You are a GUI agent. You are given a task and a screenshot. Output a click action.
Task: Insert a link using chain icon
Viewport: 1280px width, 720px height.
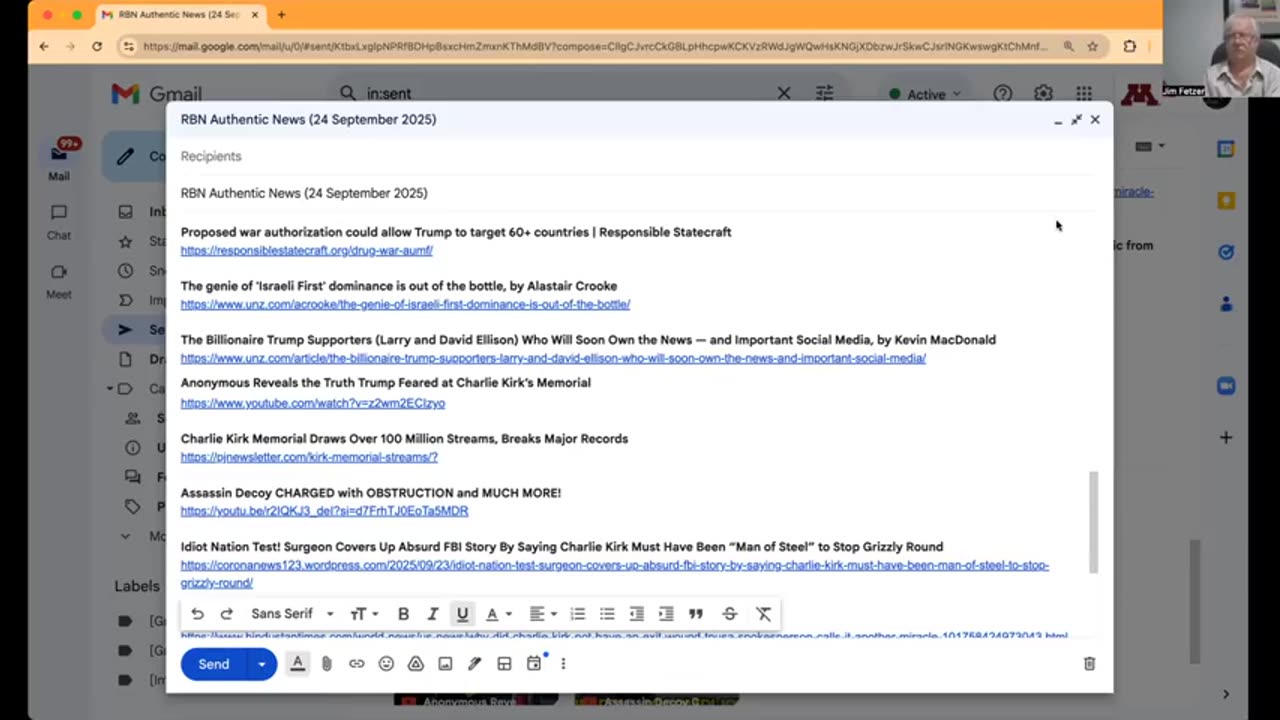pos(356,664)
